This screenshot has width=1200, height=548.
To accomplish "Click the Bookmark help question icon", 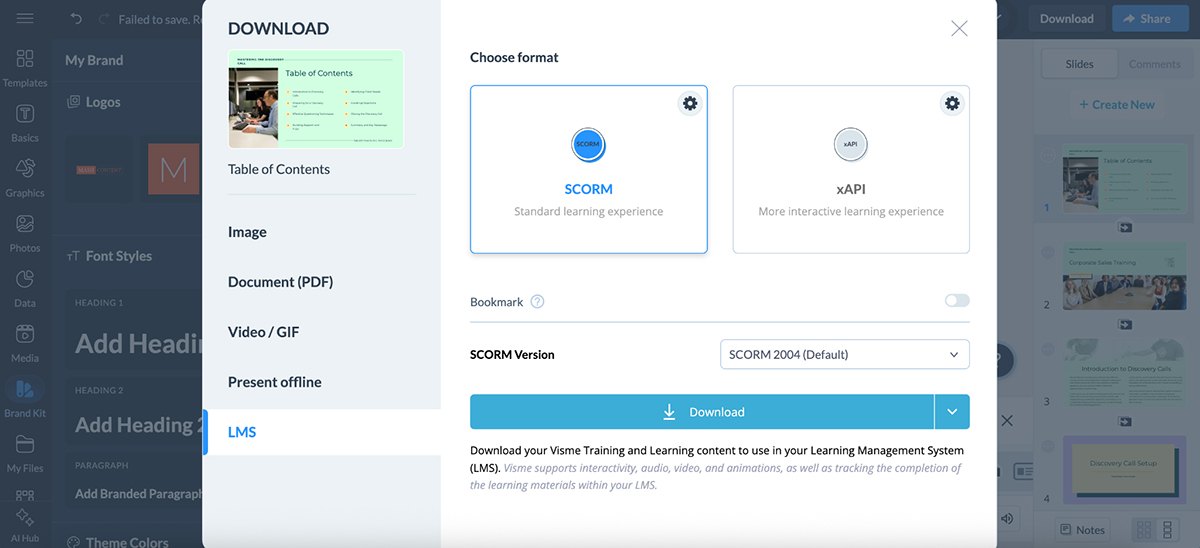I will coord(537,302).
